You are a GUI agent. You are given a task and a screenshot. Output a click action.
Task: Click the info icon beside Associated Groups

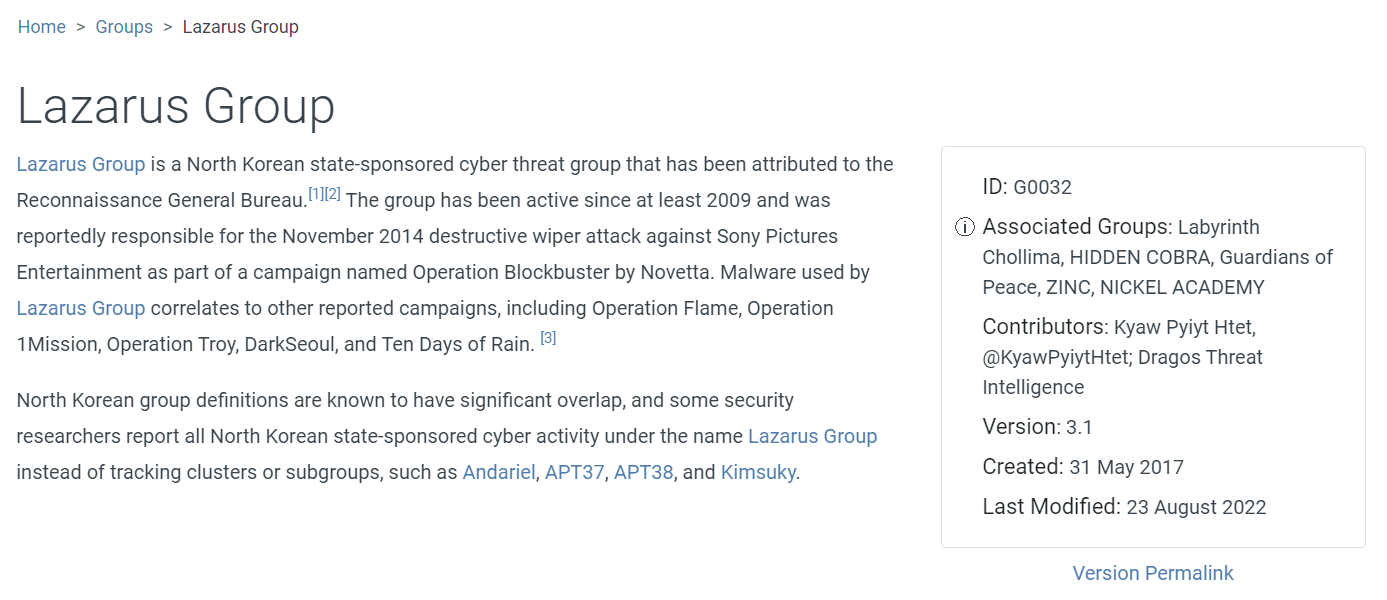[x=964, y=227]
